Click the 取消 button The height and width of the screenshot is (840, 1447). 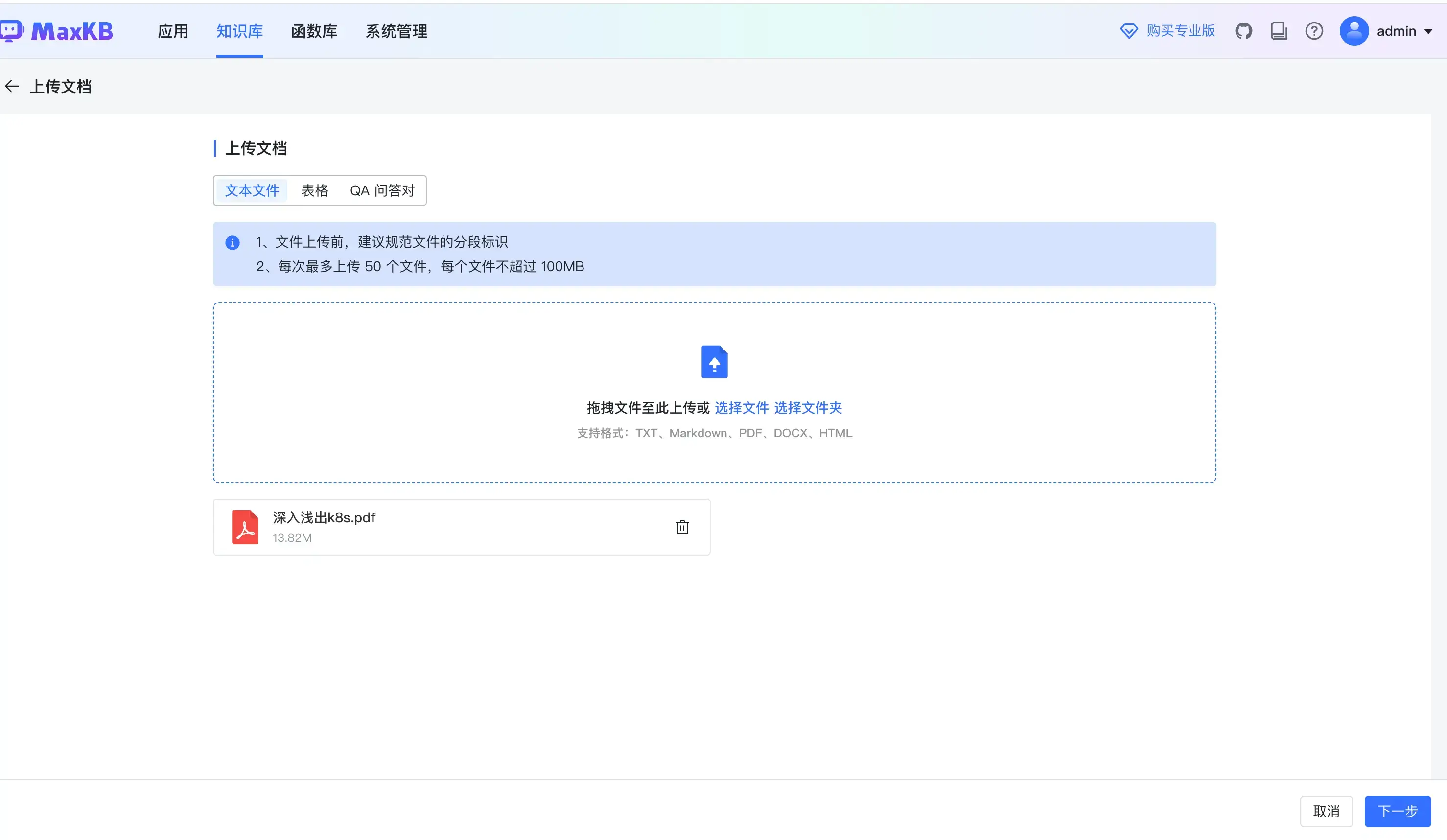[x=1326, y=811]
